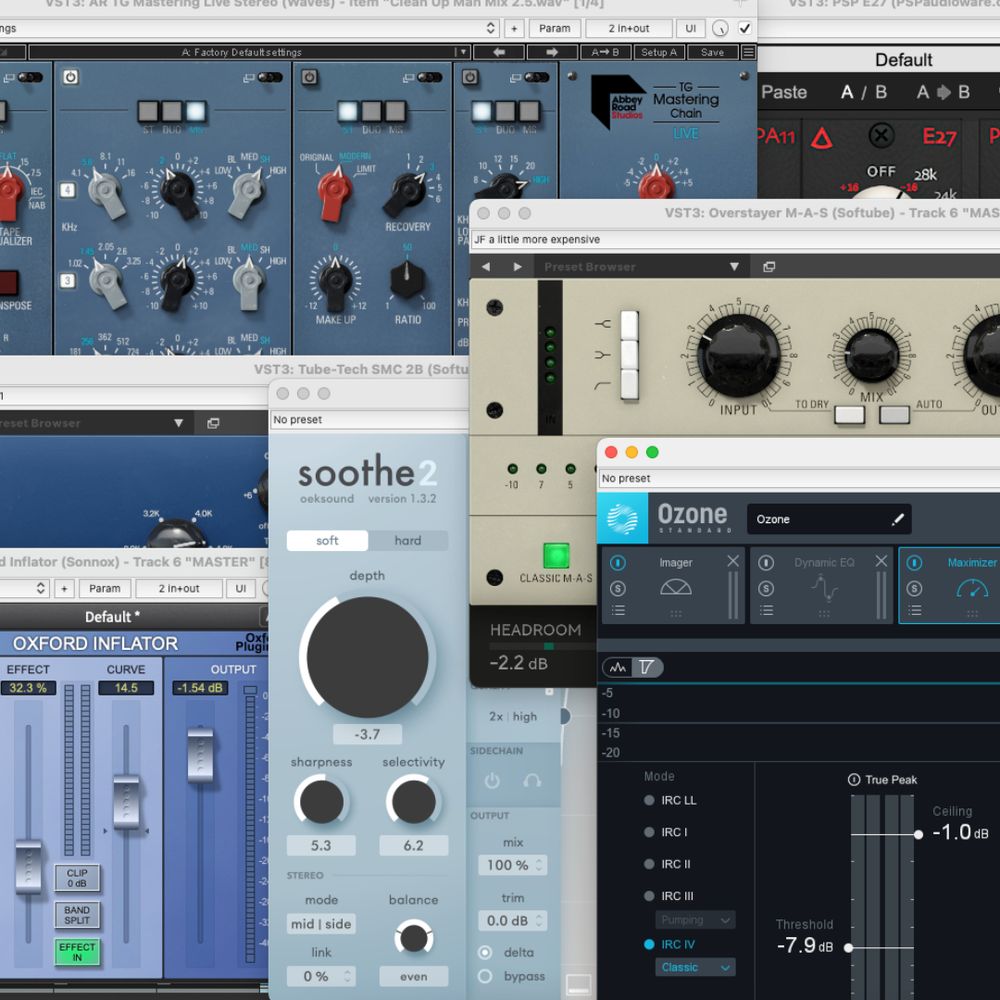This screenshot has height=1000, width=1000.
Task: Click soothe2 sidechain headphones listen icon
Action: (x=532, y=780)
